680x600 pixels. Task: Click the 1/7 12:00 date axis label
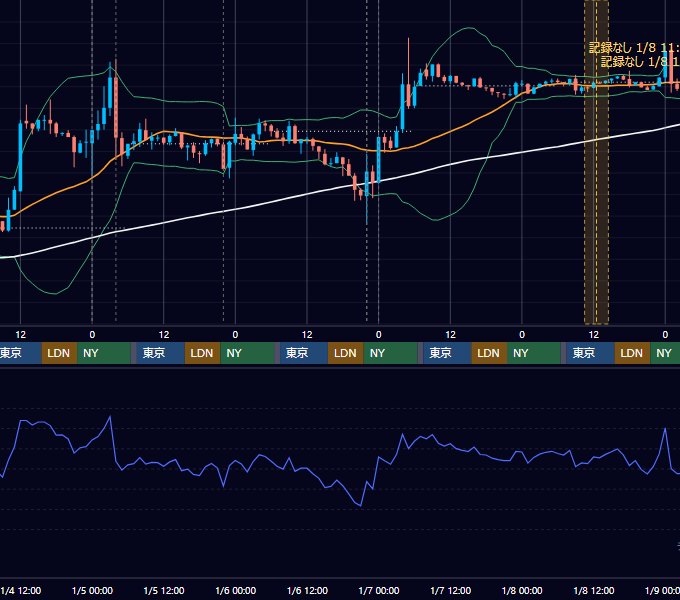451,590
